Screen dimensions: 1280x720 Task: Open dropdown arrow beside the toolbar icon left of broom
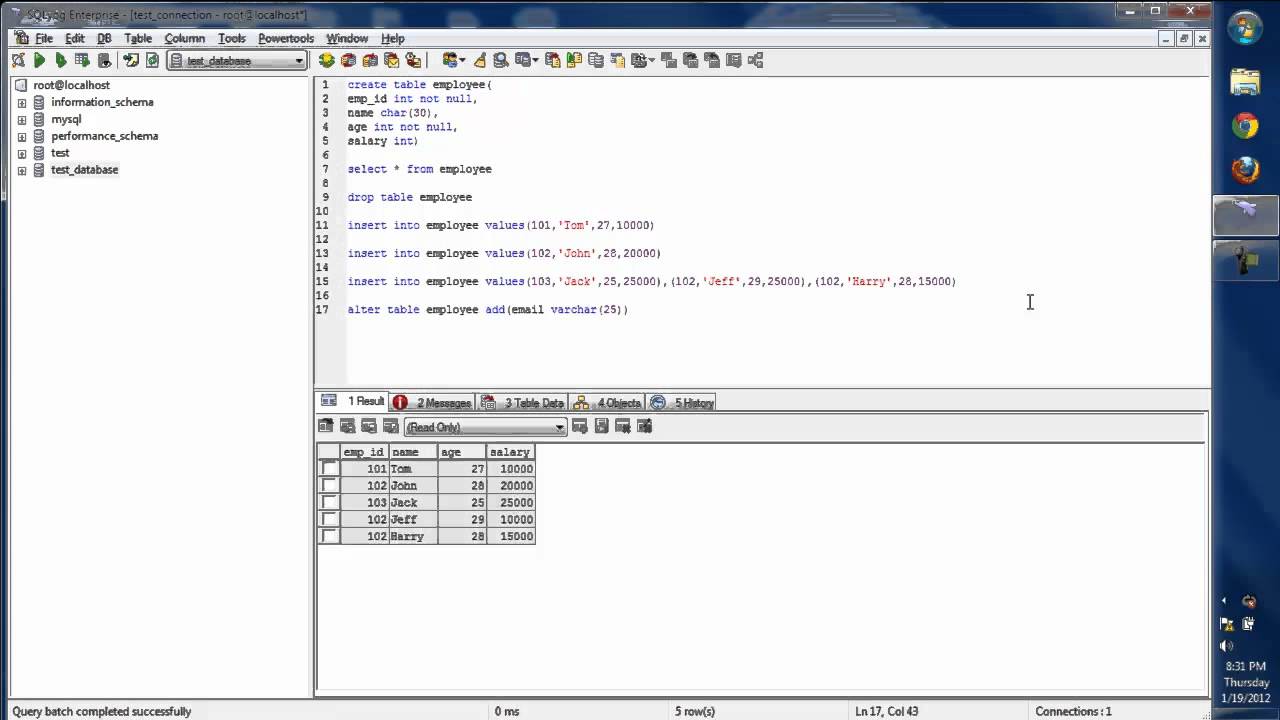pyautogui.click(x=463, y=61)
